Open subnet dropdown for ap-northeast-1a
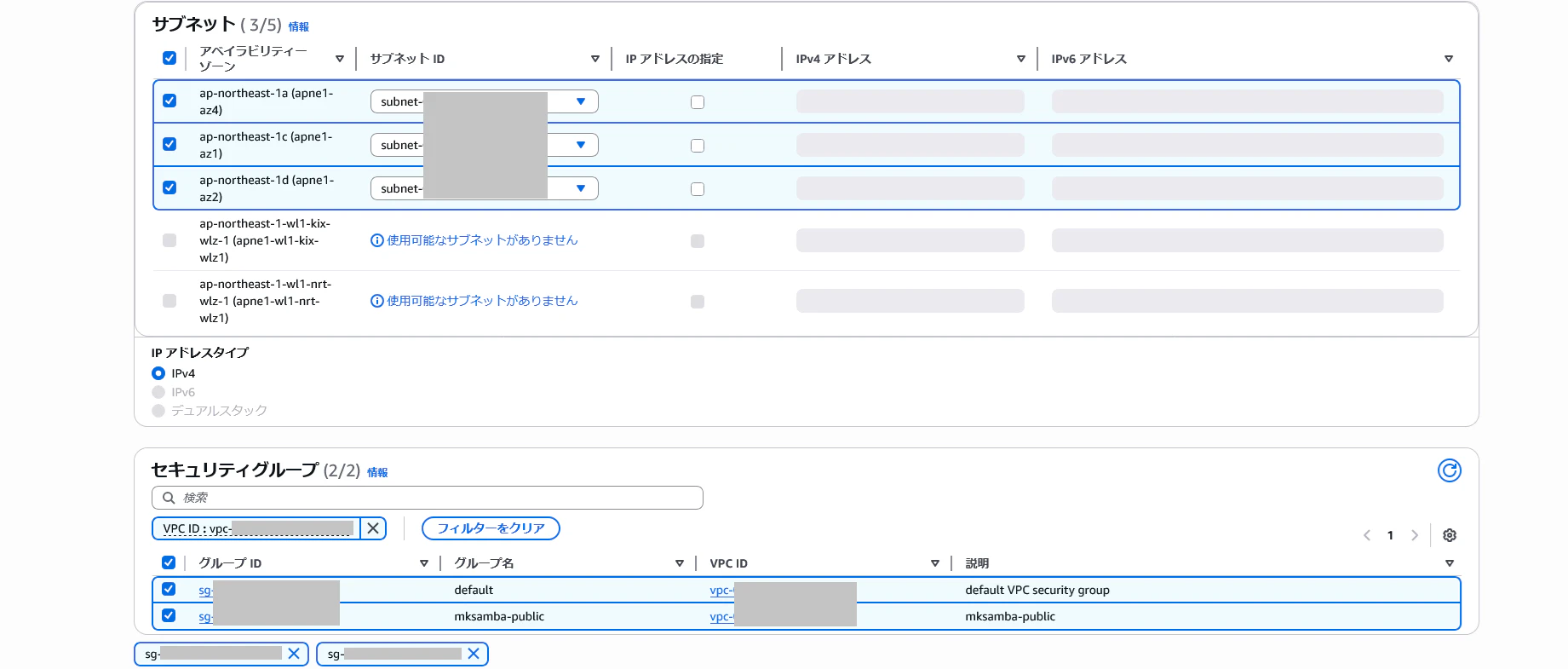1568x669 pixels. click(485, 101)
